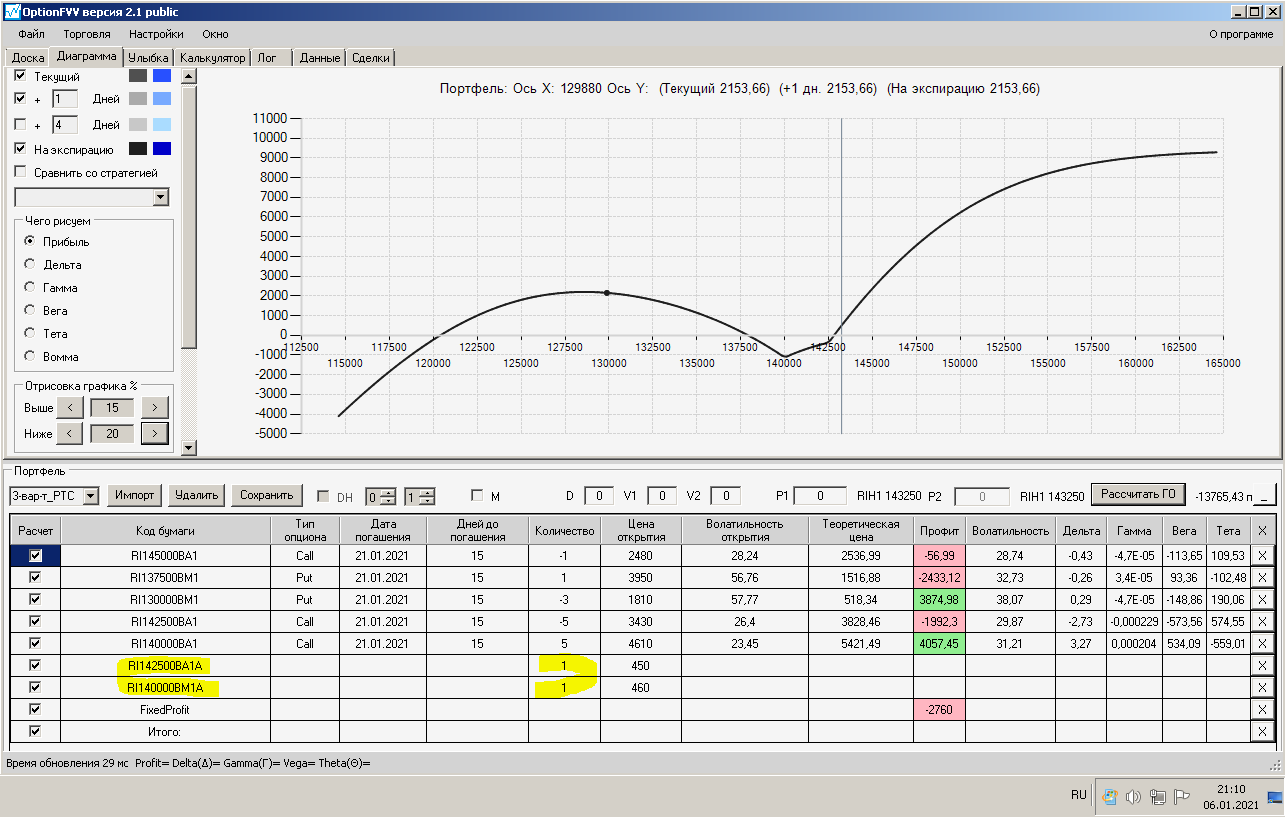The width and height of the screenshot is (1285, 817).
Task: Enable Сравнить со стратегией checkbox
Action: [x=20, y=172]
